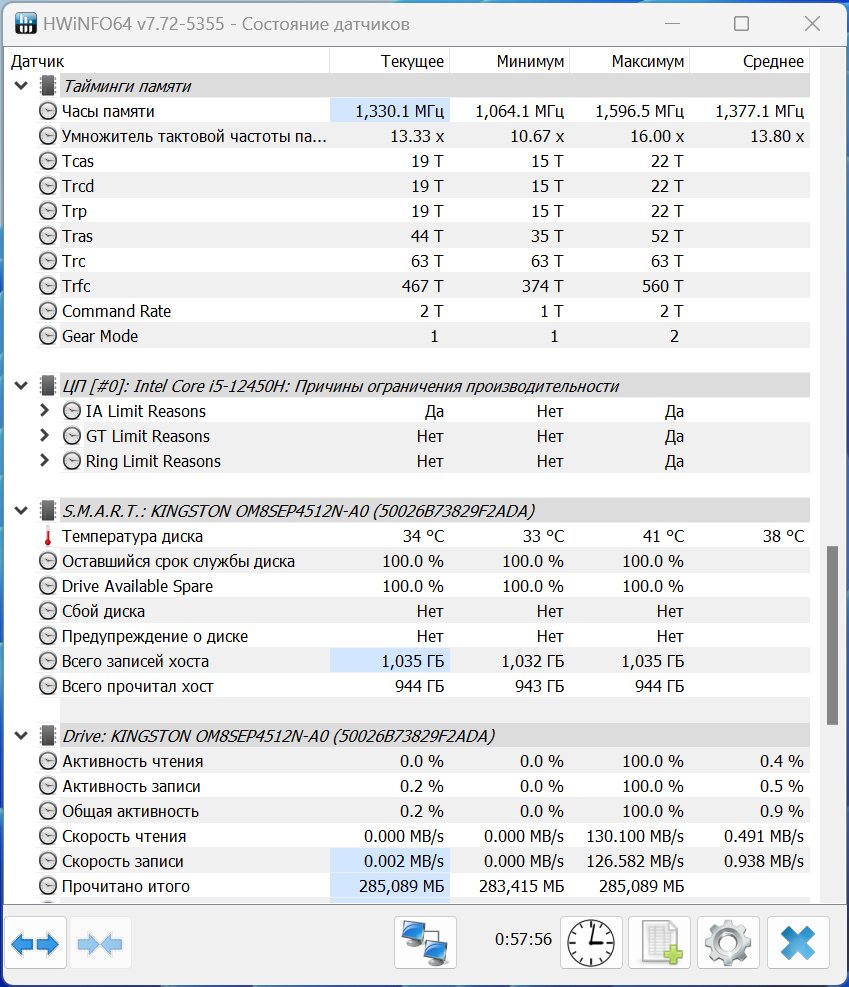Click the Максимум column header

[630, 61]
